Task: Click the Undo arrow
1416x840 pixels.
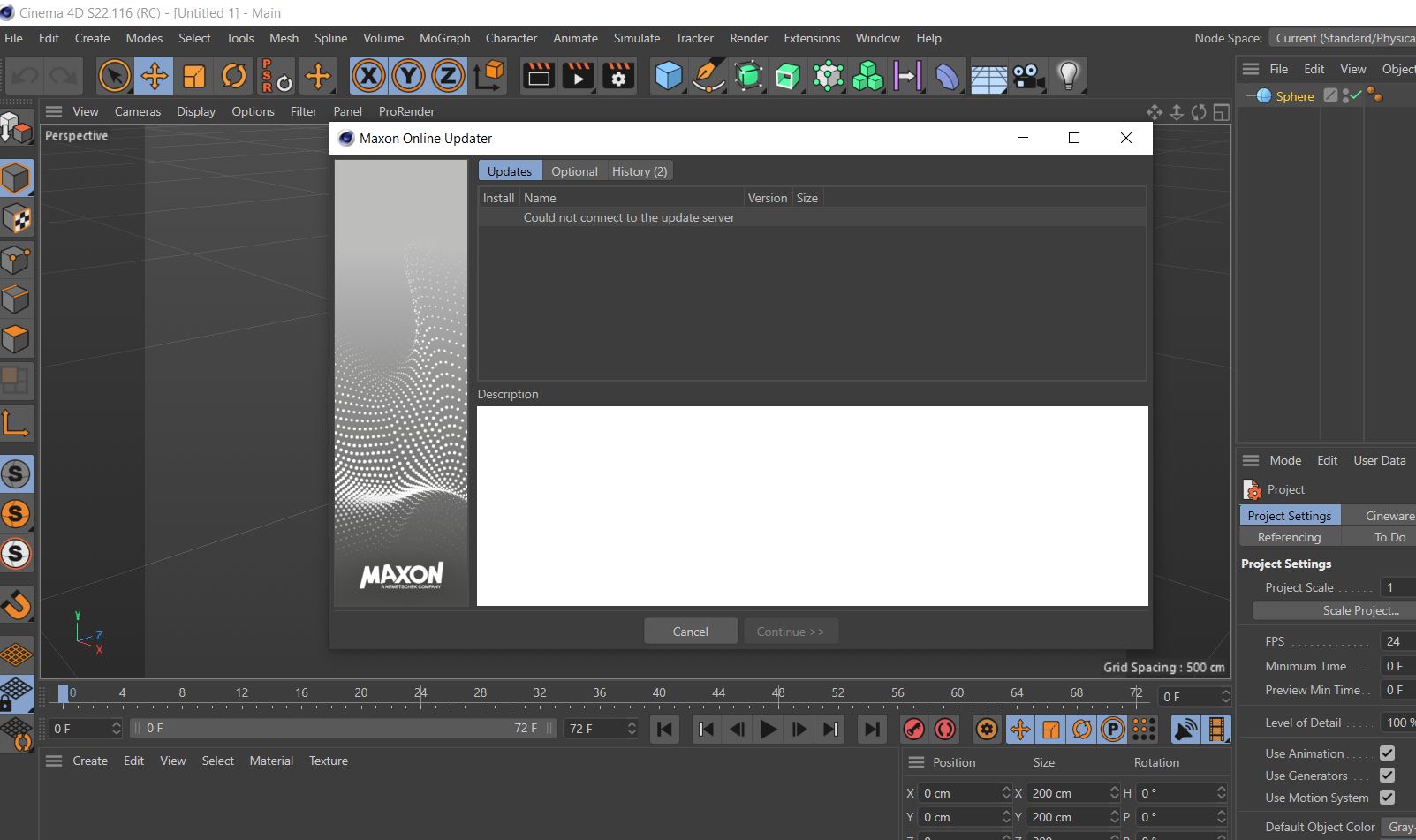Action: pyautogui.click(x=24, y=76)
